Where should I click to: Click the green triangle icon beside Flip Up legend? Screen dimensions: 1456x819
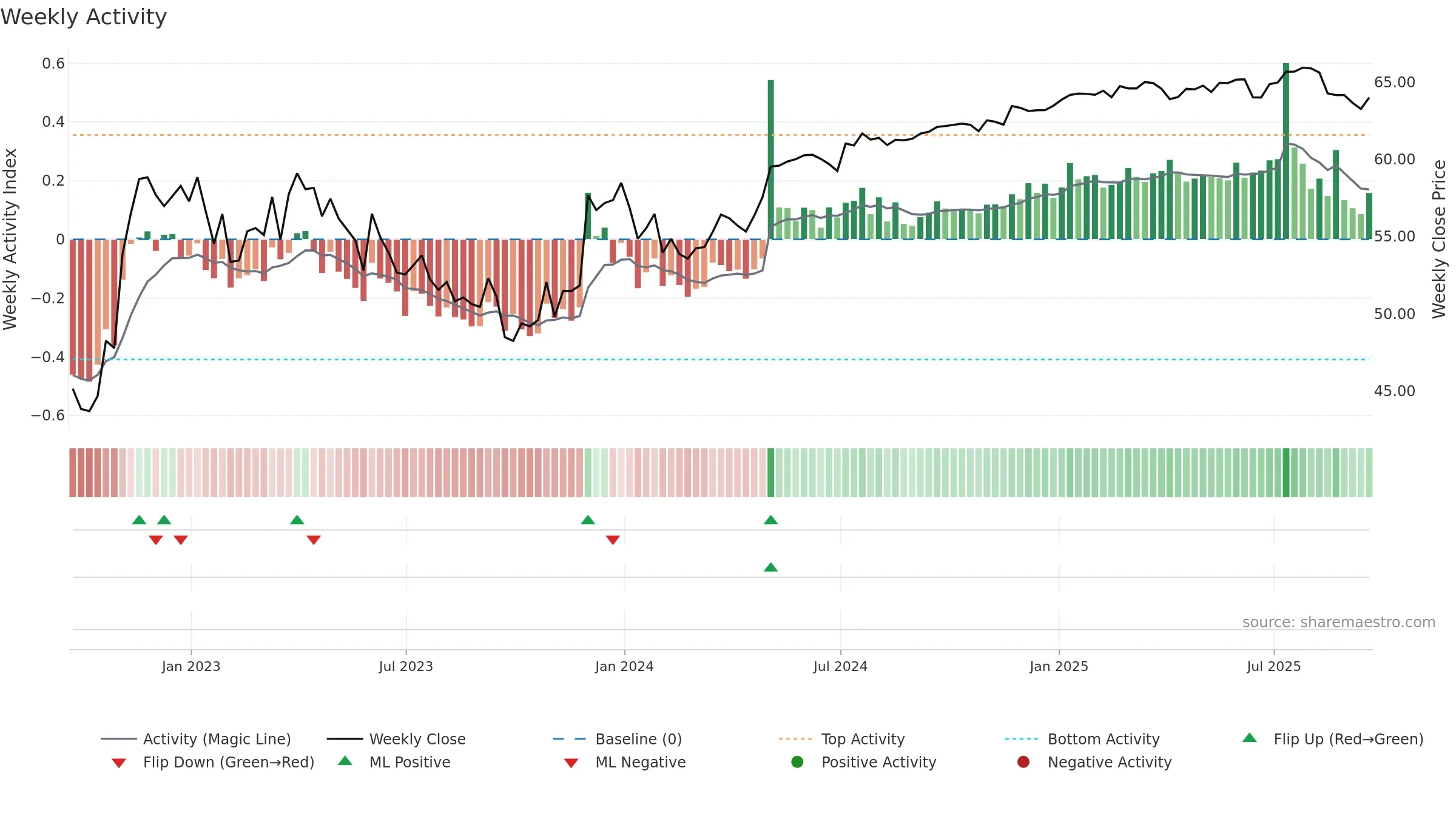[1249, 738]
